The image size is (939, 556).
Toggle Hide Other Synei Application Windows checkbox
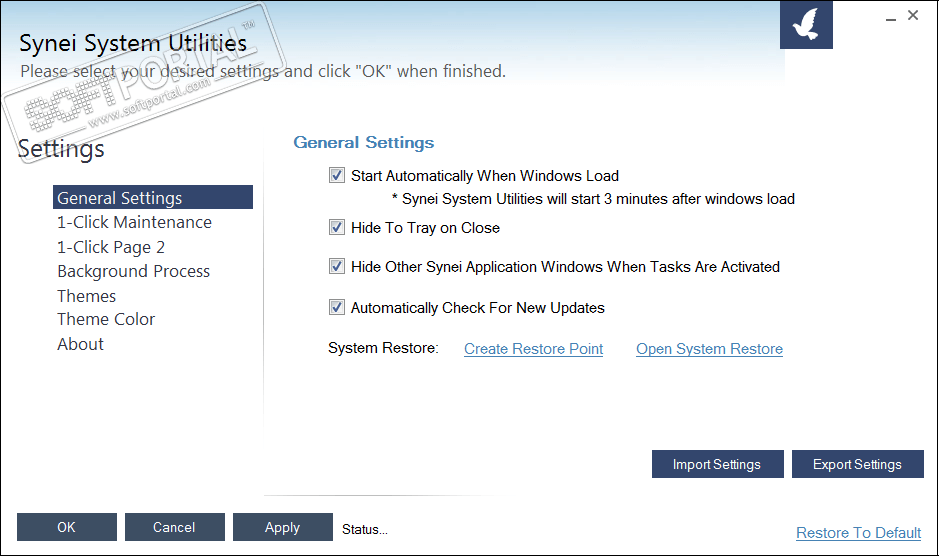tap(337, 266)
